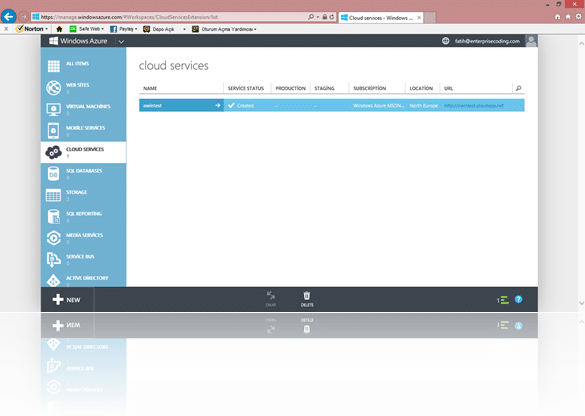Click the globe language icon in header
Screen dimensions: 585x416
[x=445, y=41]
